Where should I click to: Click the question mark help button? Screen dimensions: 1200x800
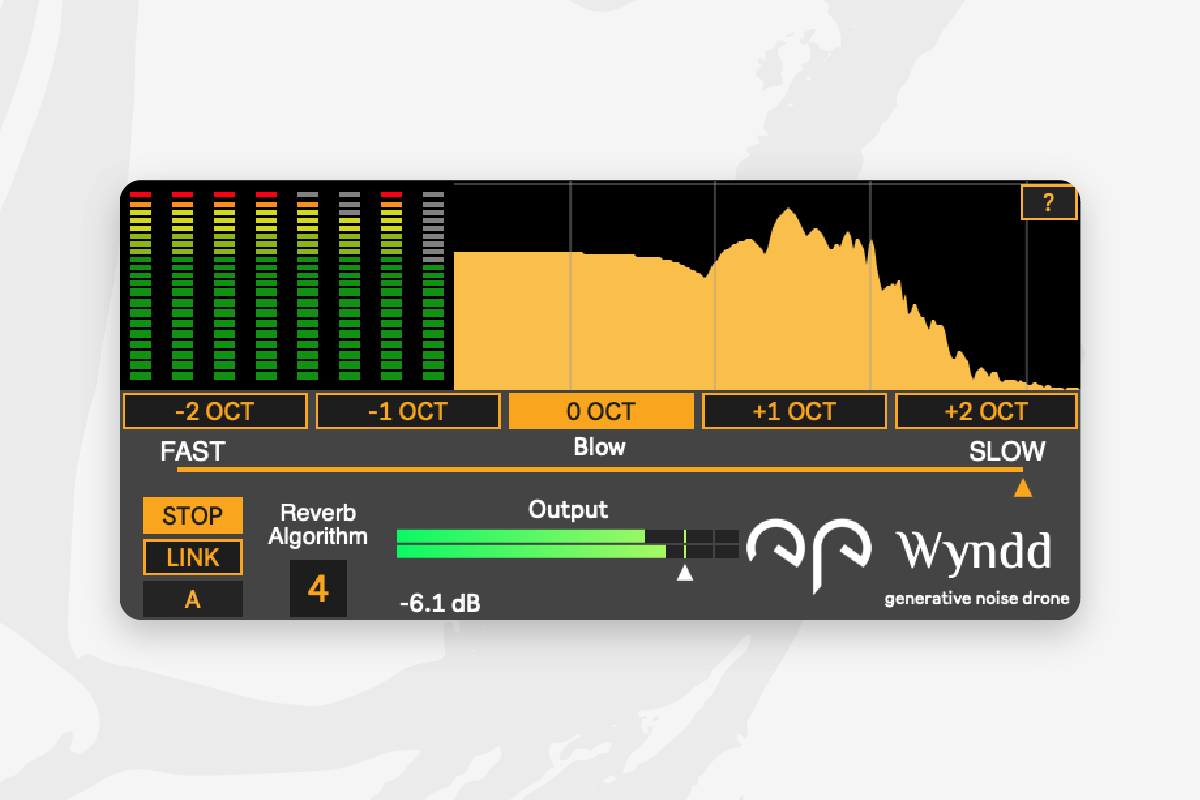pos(1048,203)
